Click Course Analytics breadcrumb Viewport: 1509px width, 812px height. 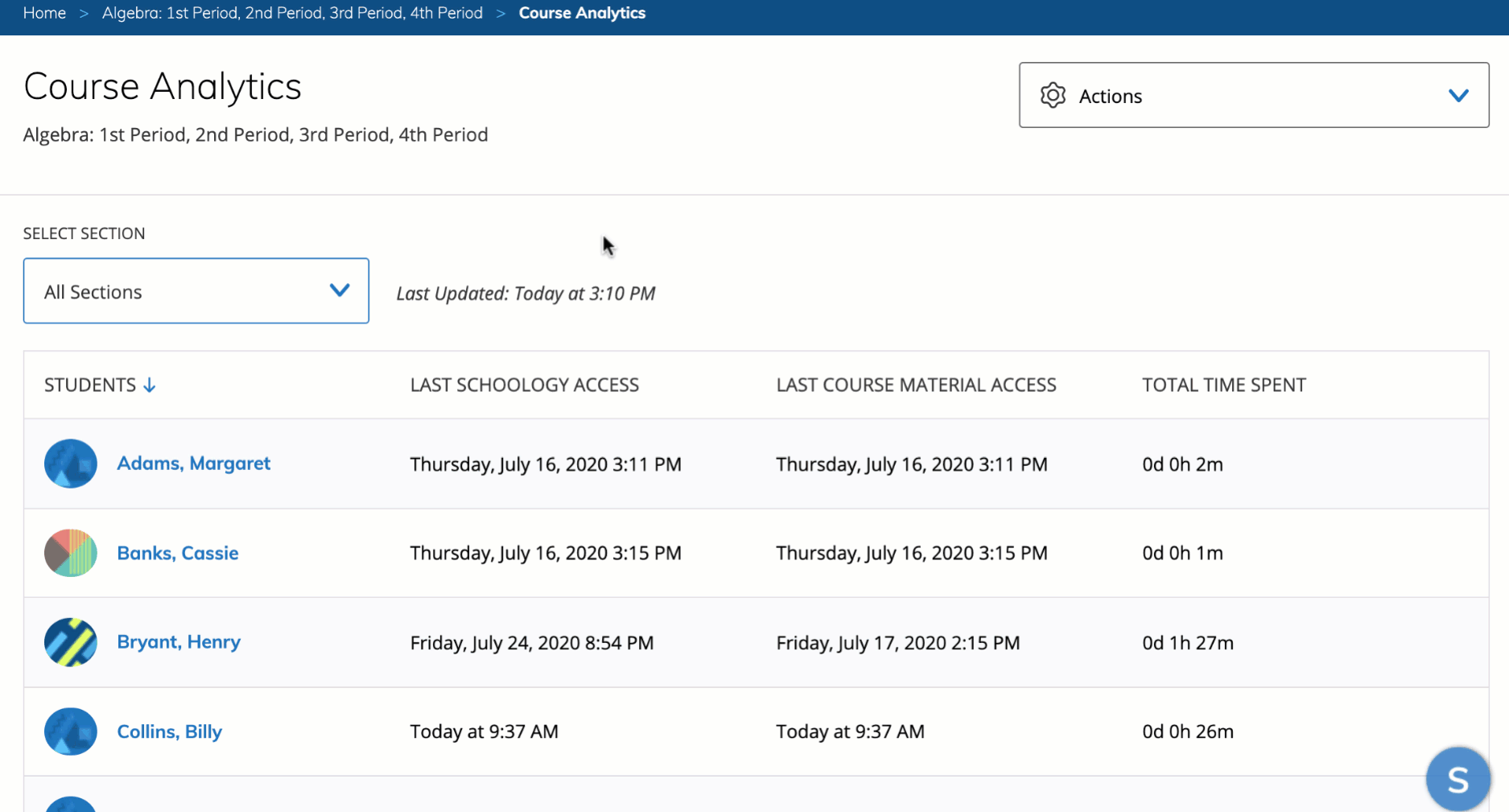tap(582, 13)
